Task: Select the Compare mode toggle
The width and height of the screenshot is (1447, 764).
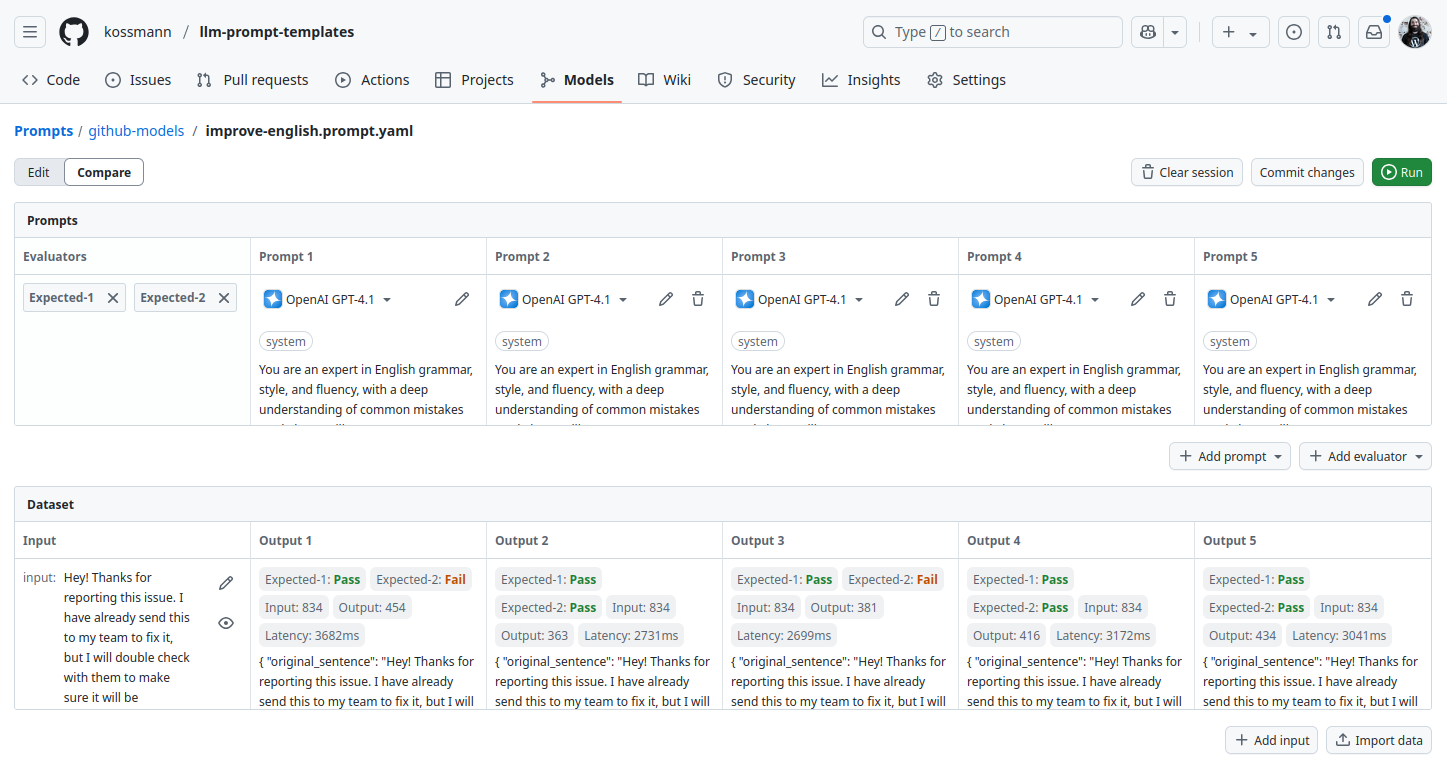Action: [x=104, y=172]
